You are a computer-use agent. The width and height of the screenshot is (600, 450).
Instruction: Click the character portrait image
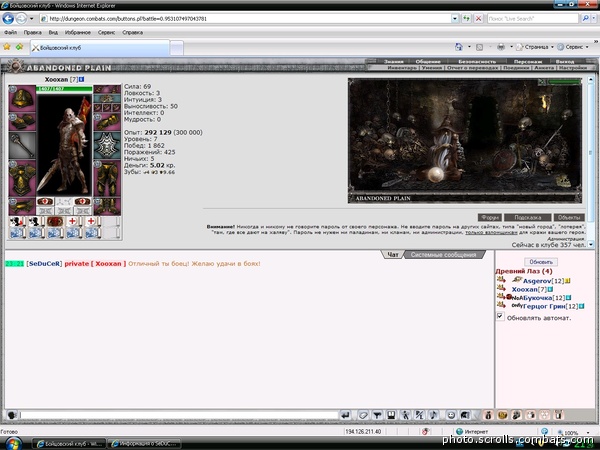click(x=64, y=145)
